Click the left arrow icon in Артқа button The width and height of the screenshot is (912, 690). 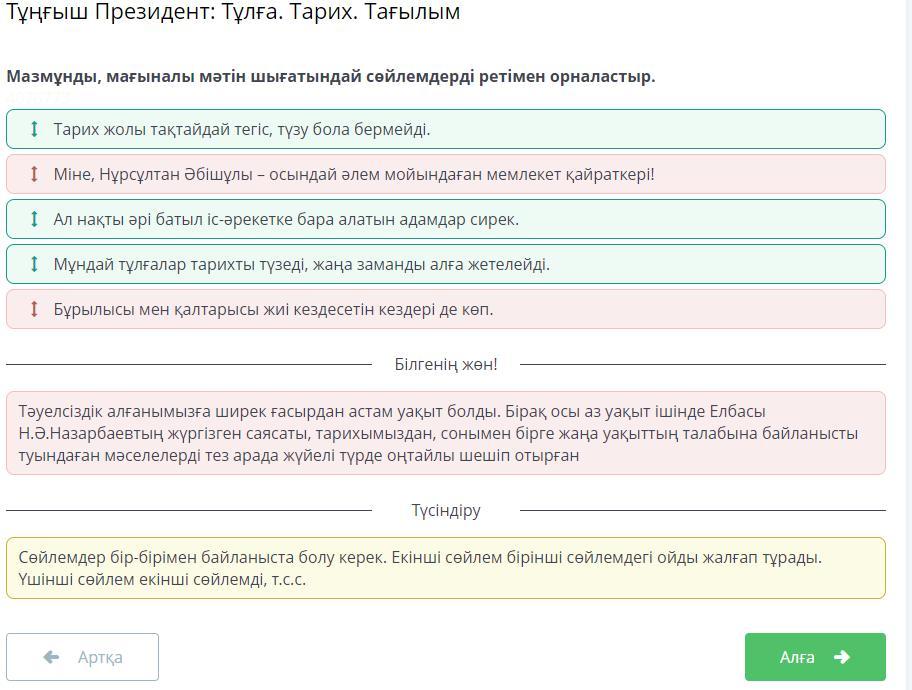tap(52, 657)
